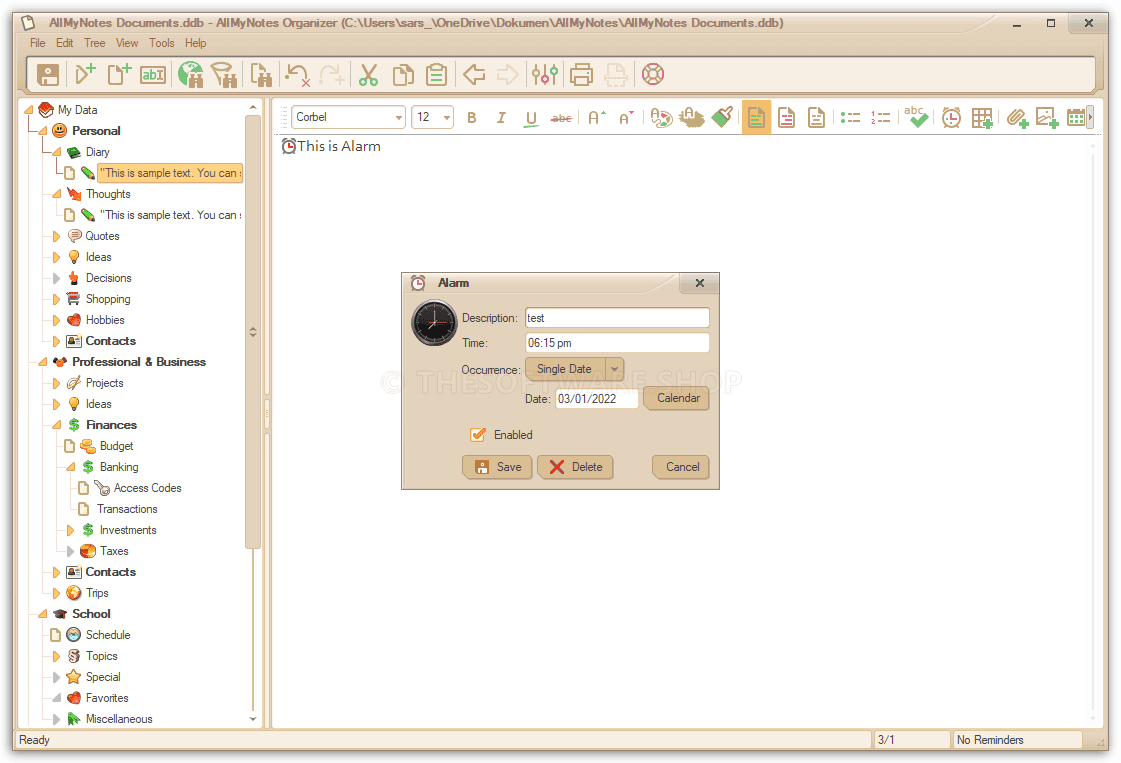
Task: Click the Date field showing 03/01/2022
Action: 597,398
